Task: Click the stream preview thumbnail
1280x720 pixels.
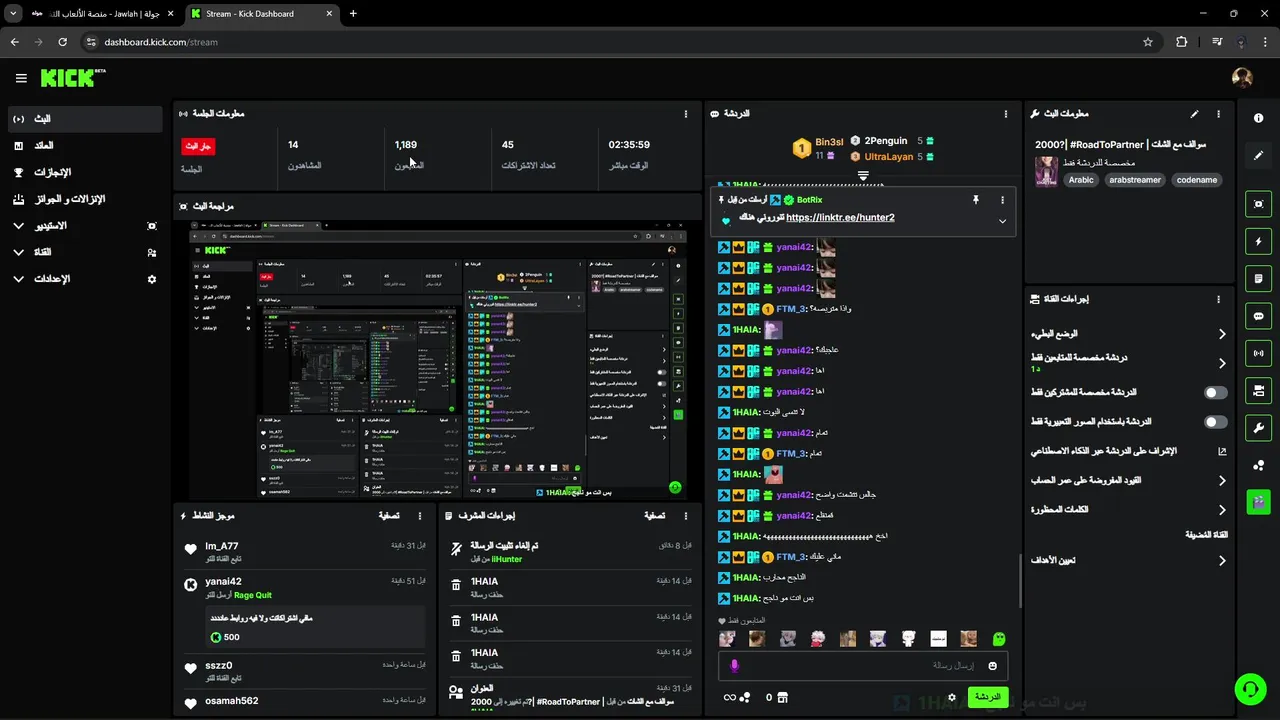Action: pyautogui.click(x=437, y=360)
